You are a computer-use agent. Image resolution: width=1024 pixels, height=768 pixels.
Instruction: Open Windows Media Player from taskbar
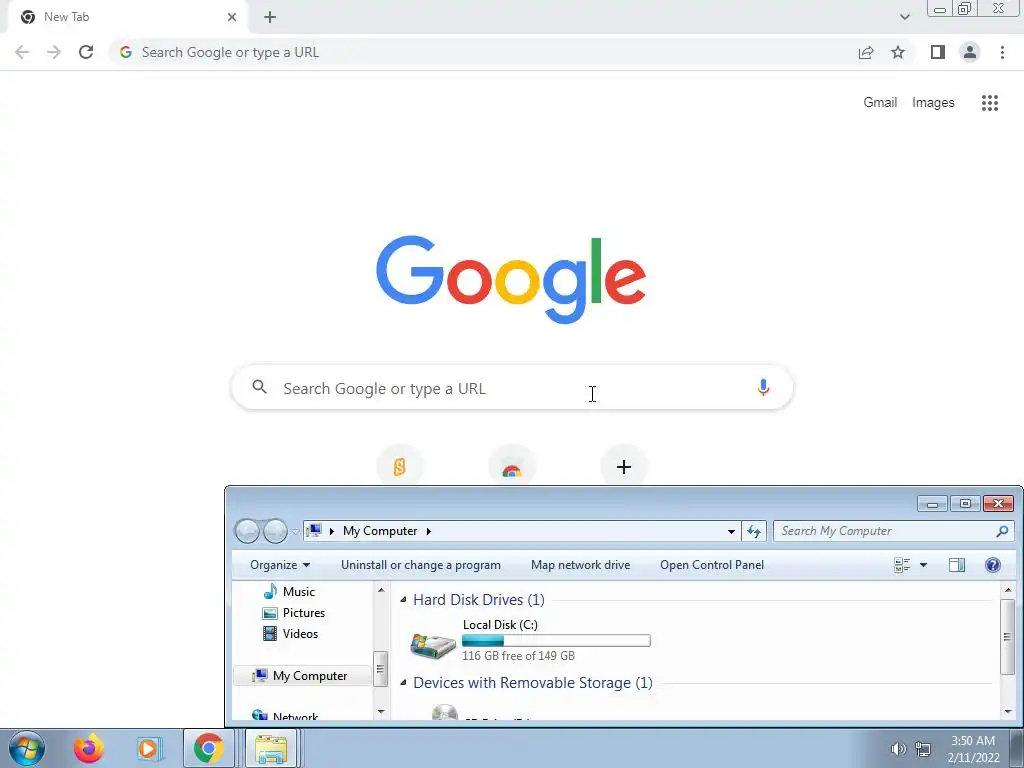point(148,748)
